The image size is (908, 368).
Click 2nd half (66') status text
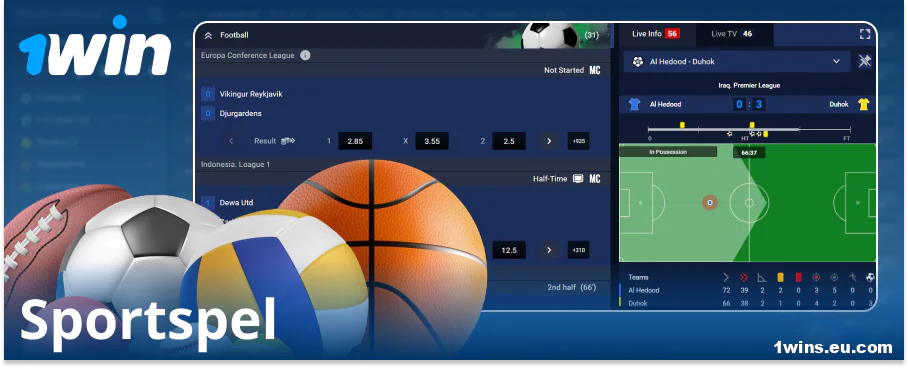pos(572,287)
